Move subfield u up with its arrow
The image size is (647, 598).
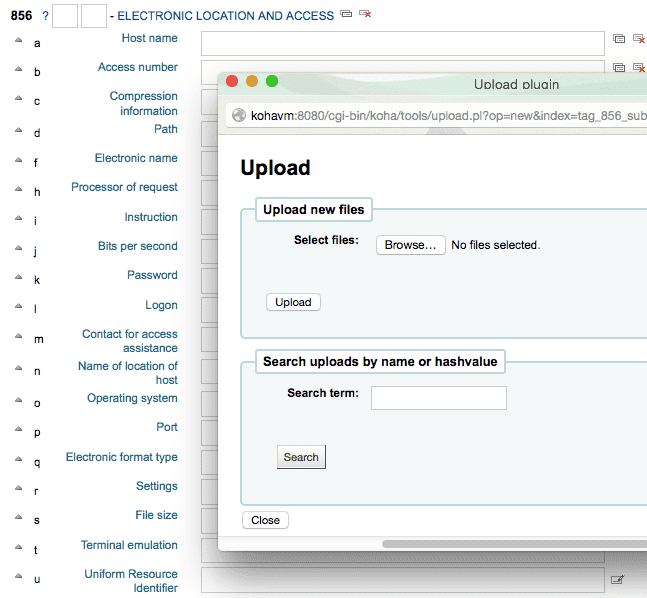point(18,578)
